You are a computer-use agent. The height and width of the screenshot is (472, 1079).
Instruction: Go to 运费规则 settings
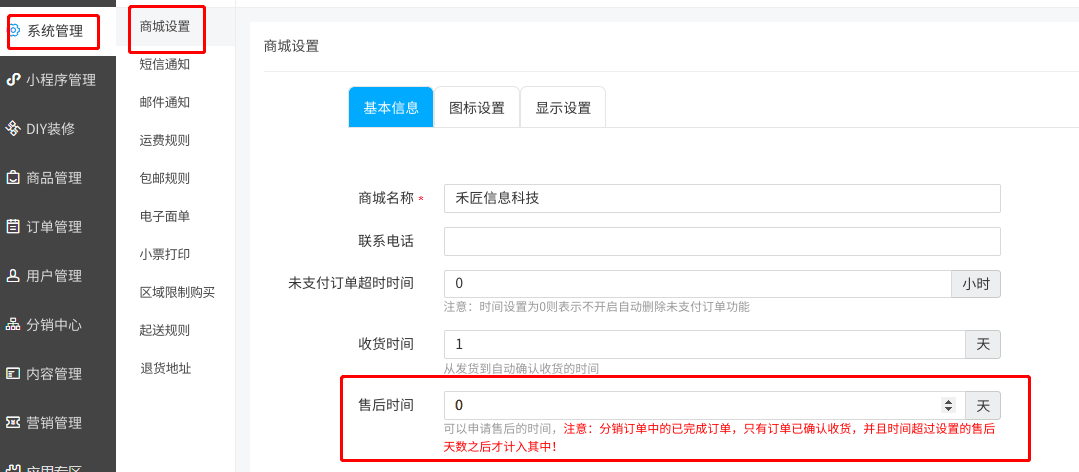click(x=165, y=140)
